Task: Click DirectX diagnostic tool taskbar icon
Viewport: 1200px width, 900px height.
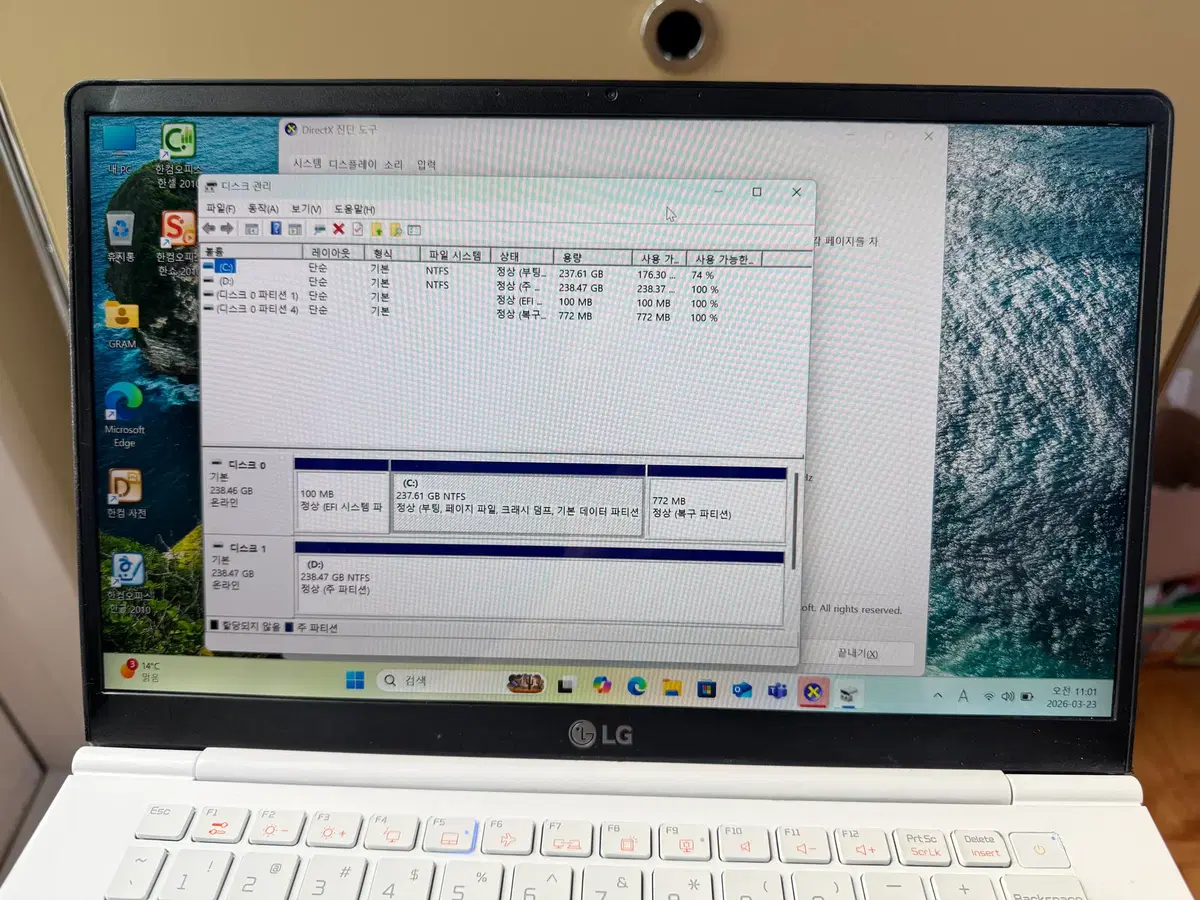Action: click(813, 691)
